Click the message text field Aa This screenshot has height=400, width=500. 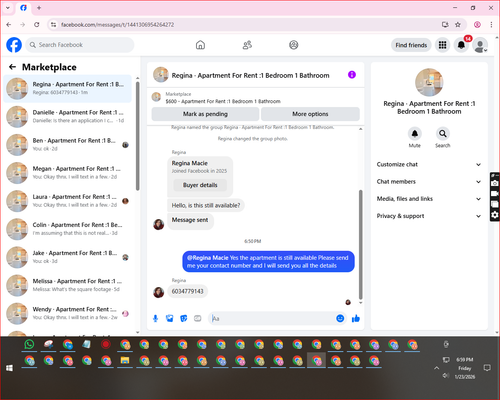click(x=272, y=318)
